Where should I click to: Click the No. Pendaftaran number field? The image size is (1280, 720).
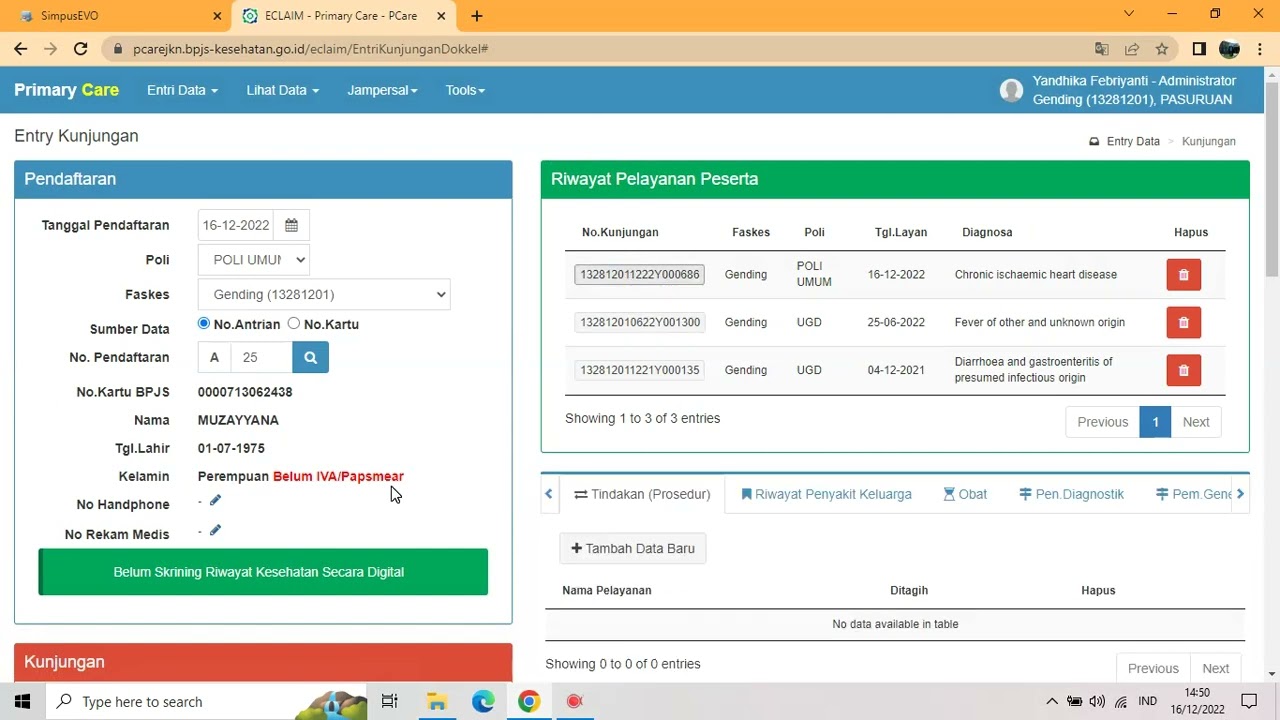click(x=261, y=357)
